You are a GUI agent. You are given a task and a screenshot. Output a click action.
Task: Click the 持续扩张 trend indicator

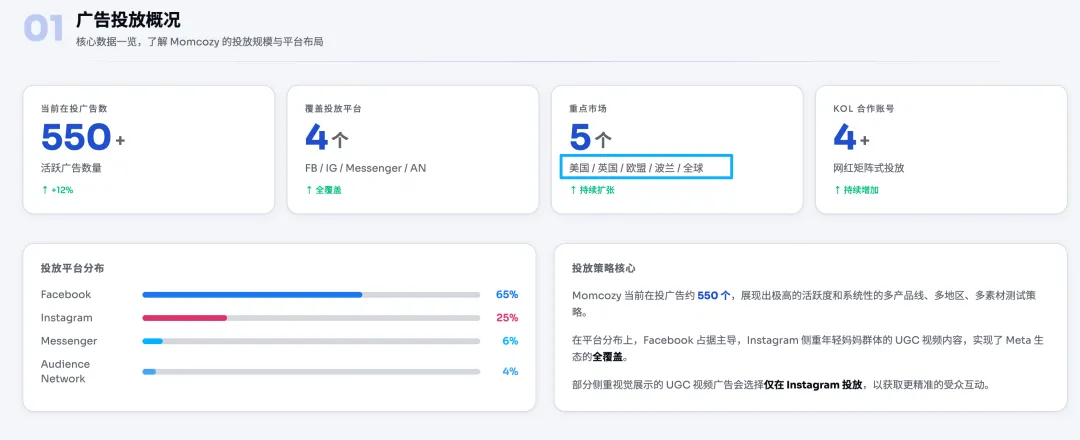pyautogui.click(x=592, y=190)
